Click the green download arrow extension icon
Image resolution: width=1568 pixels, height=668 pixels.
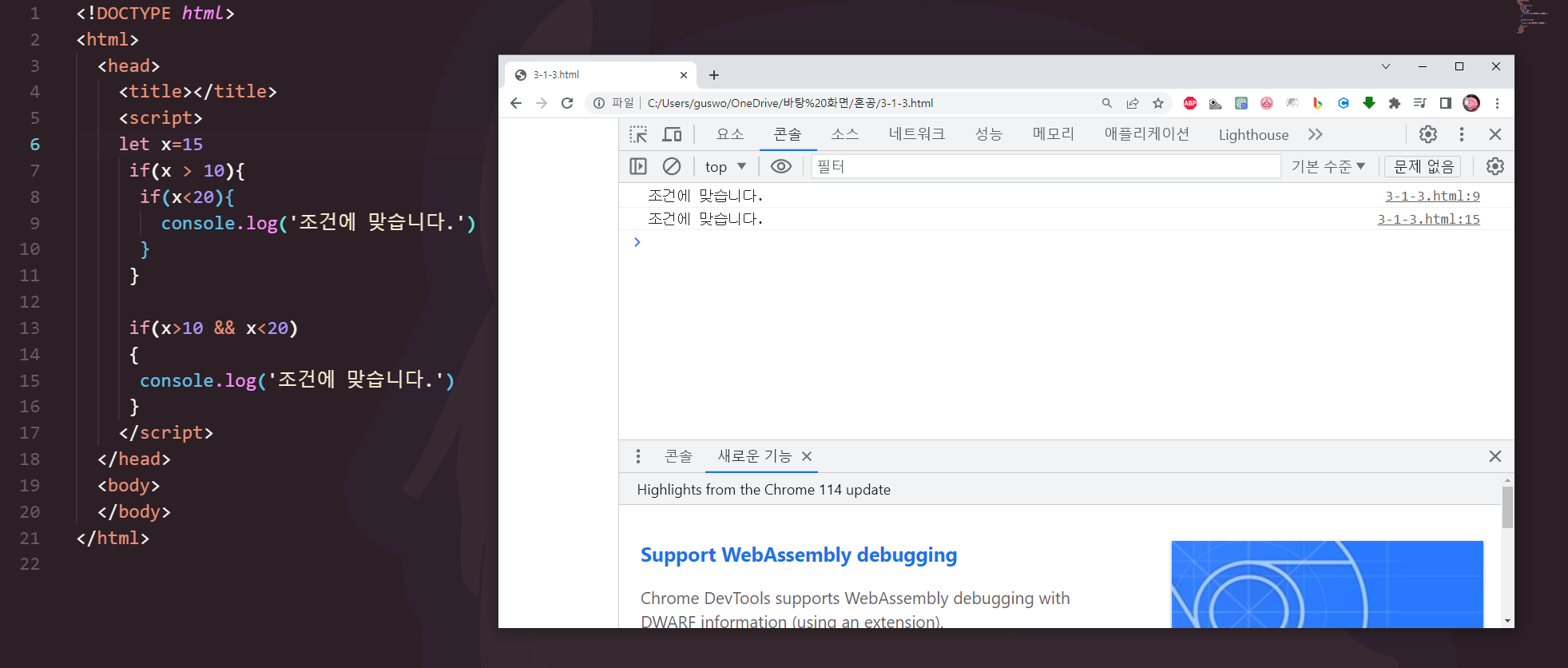pos(1369,103)
